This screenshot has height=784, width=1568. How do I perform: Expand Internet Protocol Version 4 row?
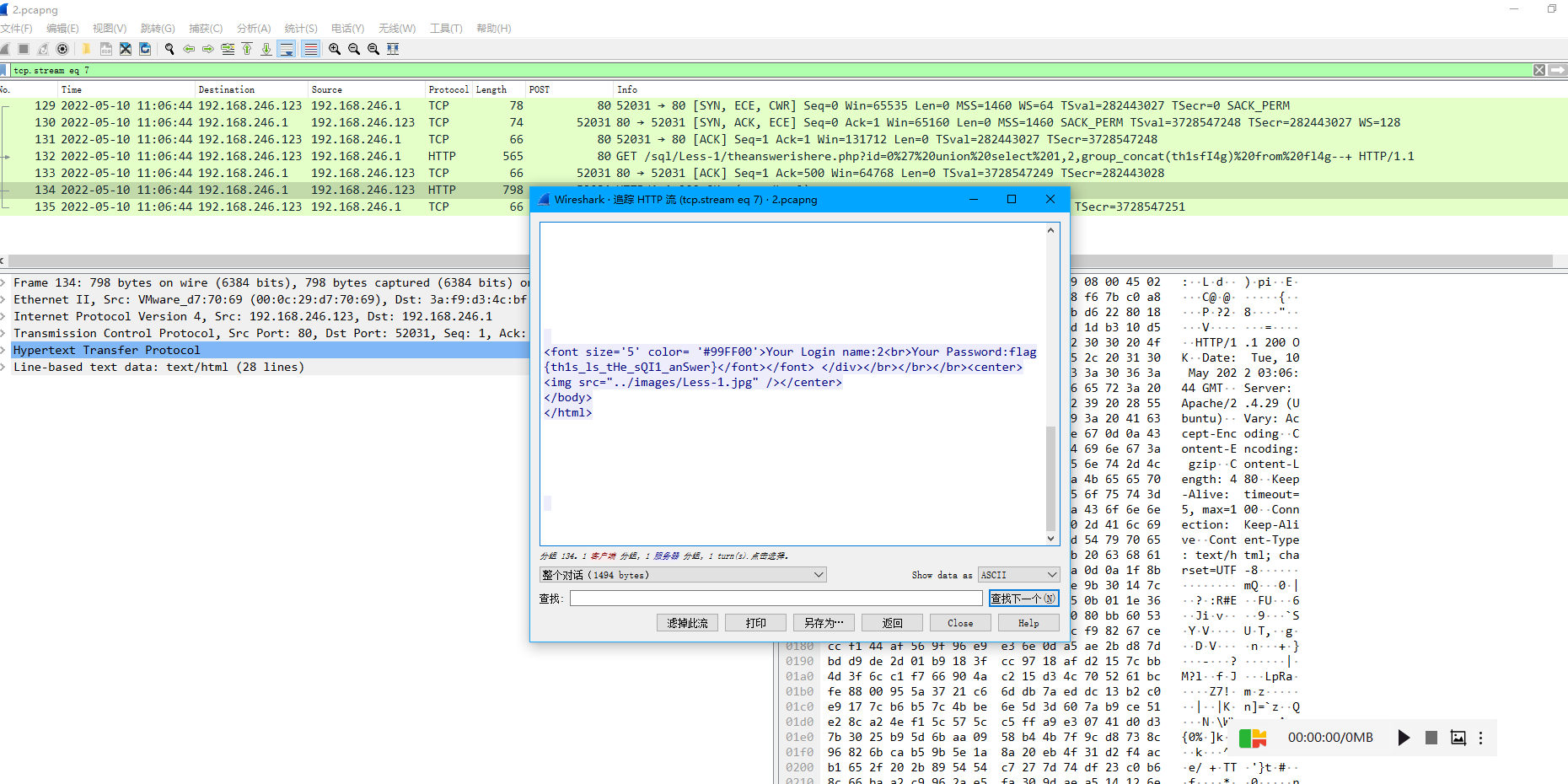[x=4, y=317]
